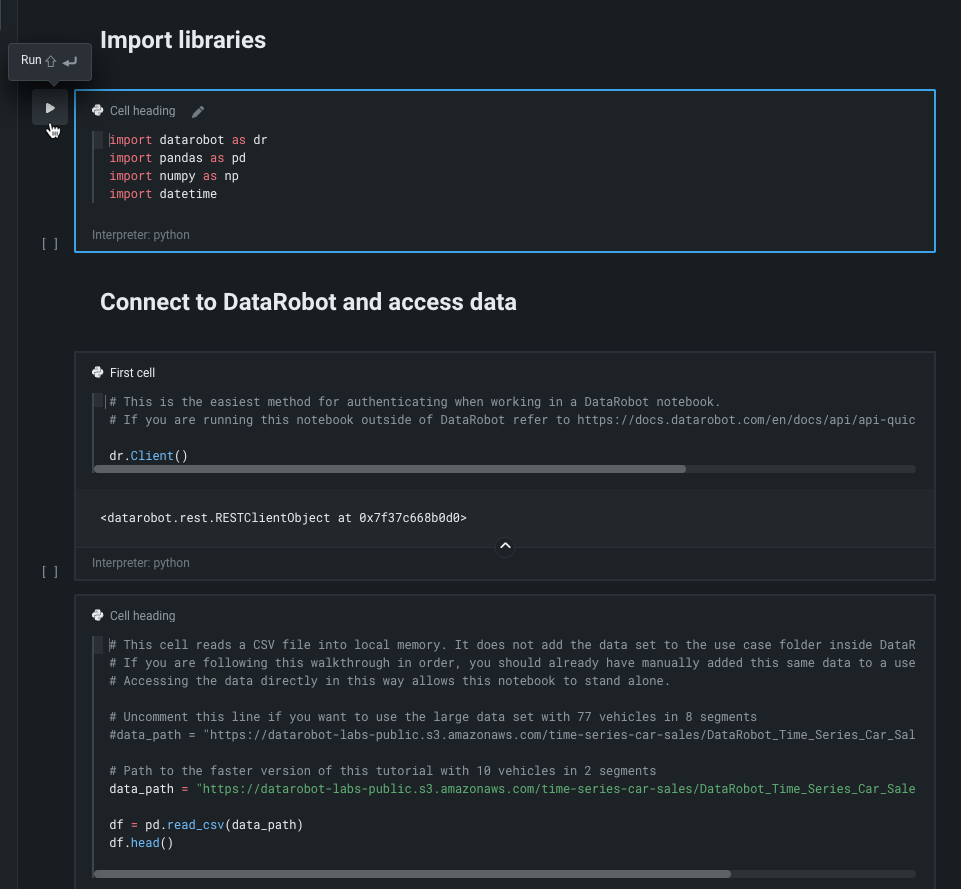The width and height of the screenshot is (961, 889).
Task: Click the green data_path URL string
Action: [x=555, y=789]
